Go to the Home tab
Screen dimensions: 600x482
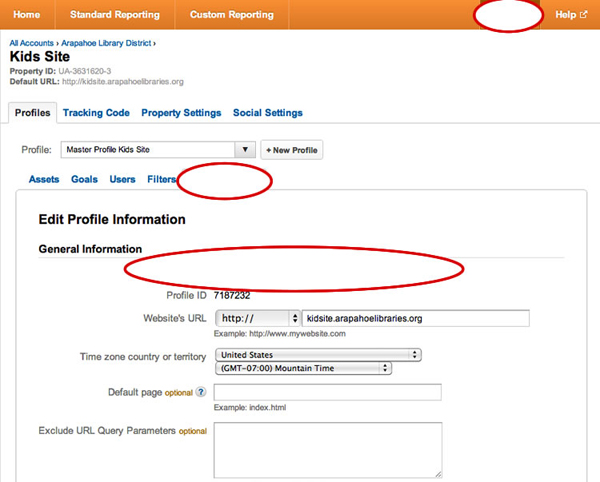click(27, 15)
